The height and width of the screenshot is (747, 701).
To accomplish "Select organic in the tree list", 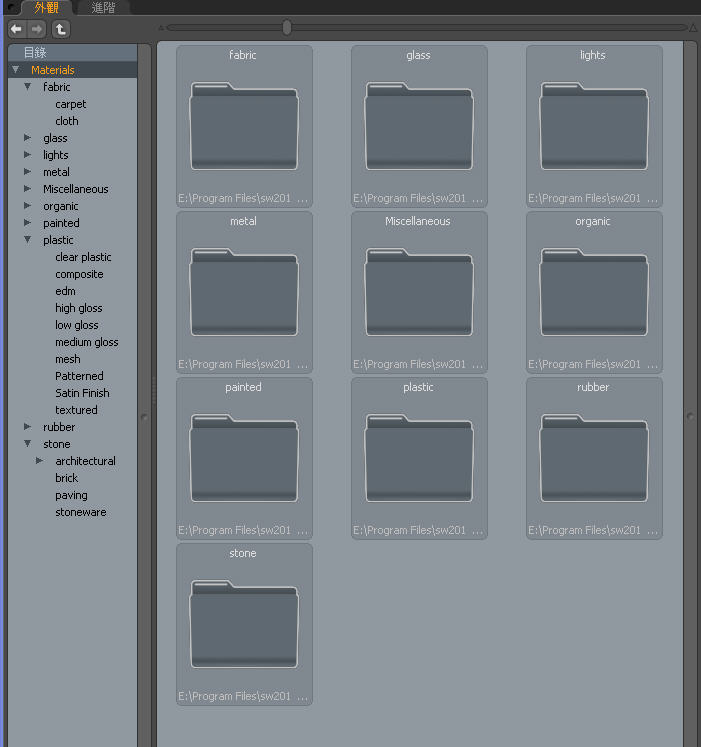I will (x=61, y=206).
